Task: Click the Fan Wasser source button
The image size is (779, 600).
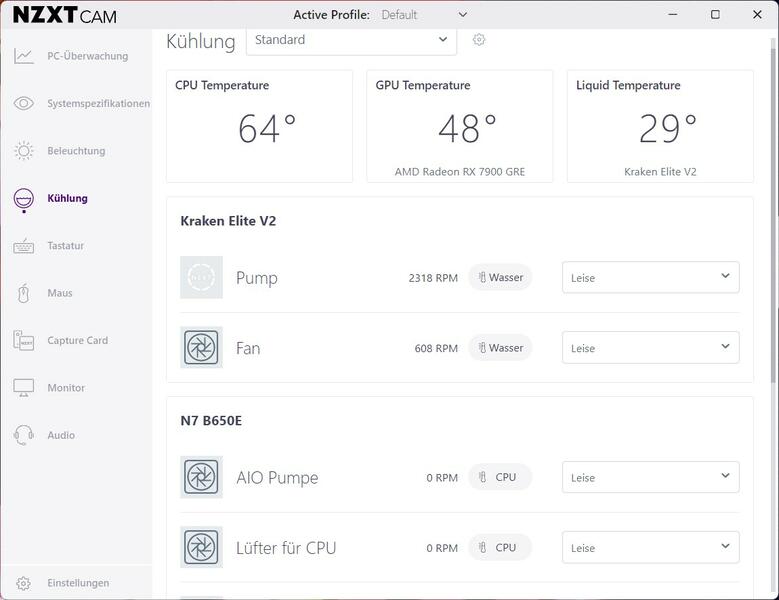Action: (500, 348)
